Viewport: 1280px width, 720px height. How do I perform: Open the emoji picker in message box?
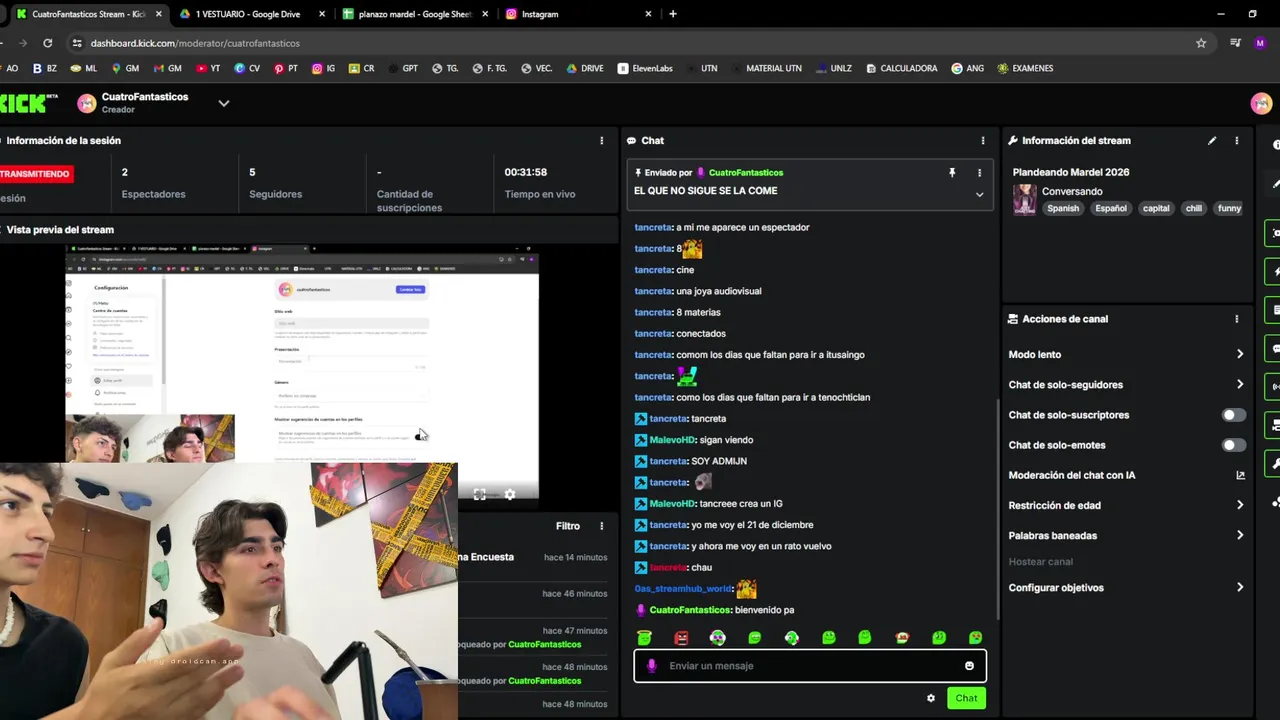click(x=969, y=666)
